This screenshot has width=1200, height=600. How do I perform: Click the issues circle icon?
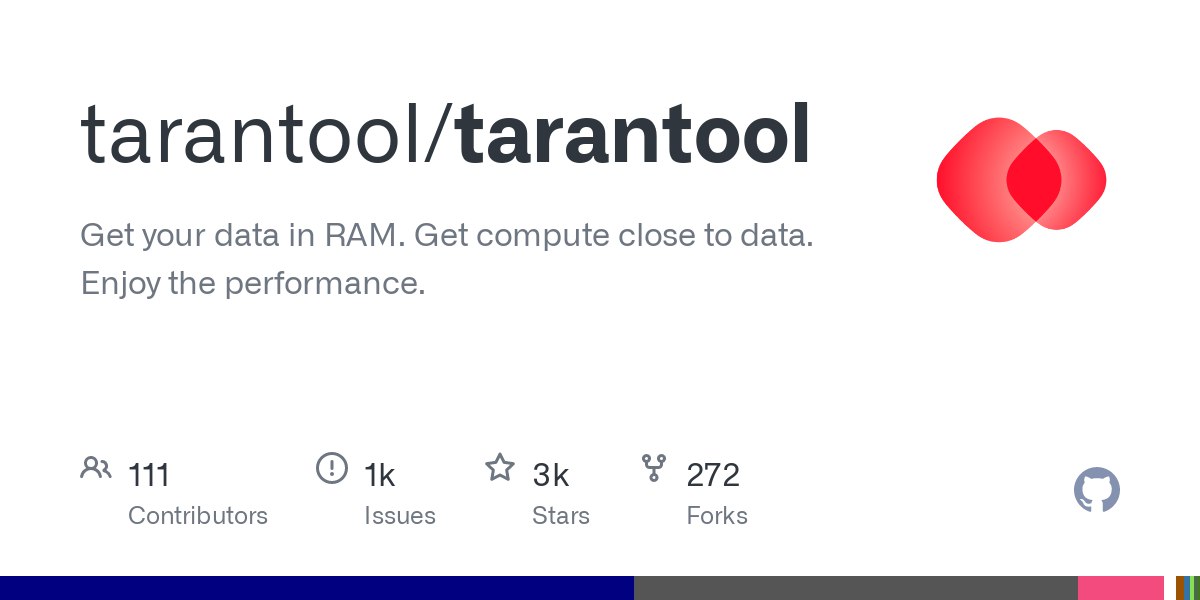(x=331, y=468)
